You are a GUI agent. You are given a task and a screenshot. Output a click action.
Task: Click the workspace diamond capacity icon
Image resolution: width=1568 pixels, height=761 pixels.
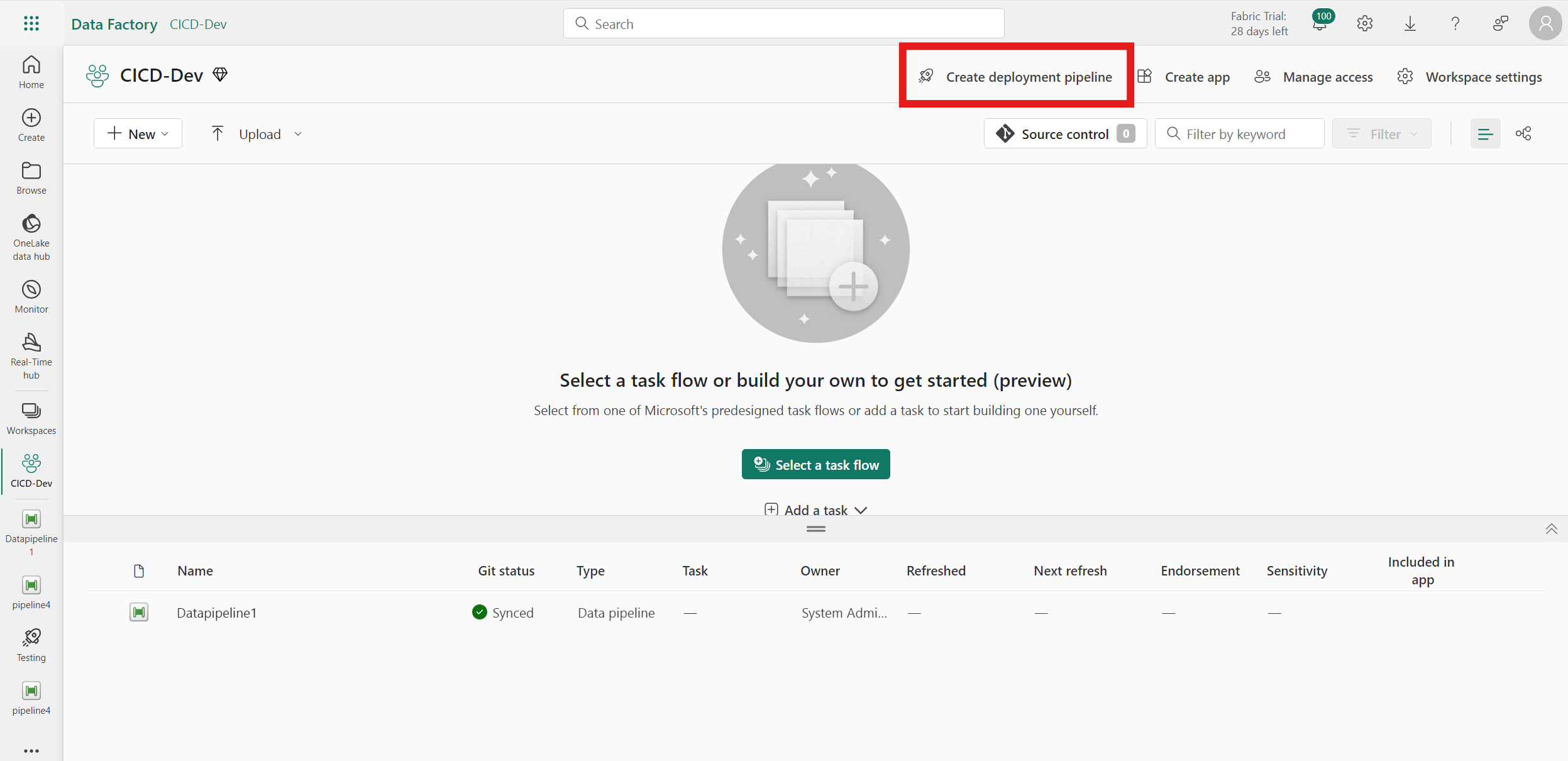[x=220, y=75]
